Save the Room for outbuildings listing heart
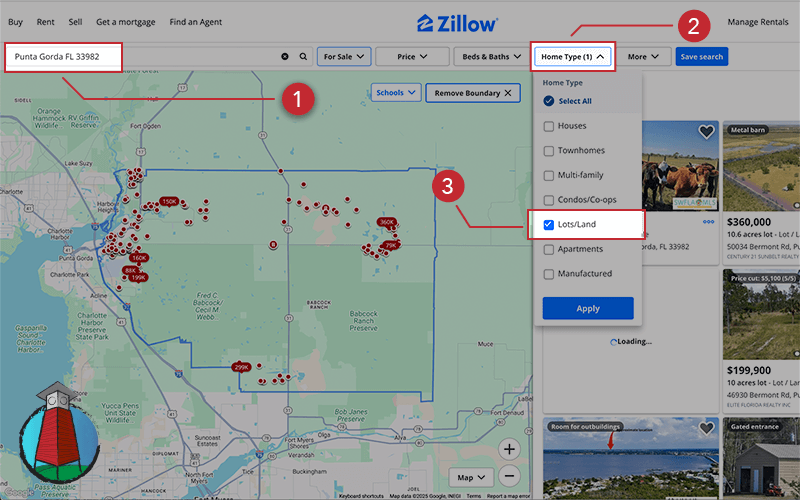 [x=706, y=429]
